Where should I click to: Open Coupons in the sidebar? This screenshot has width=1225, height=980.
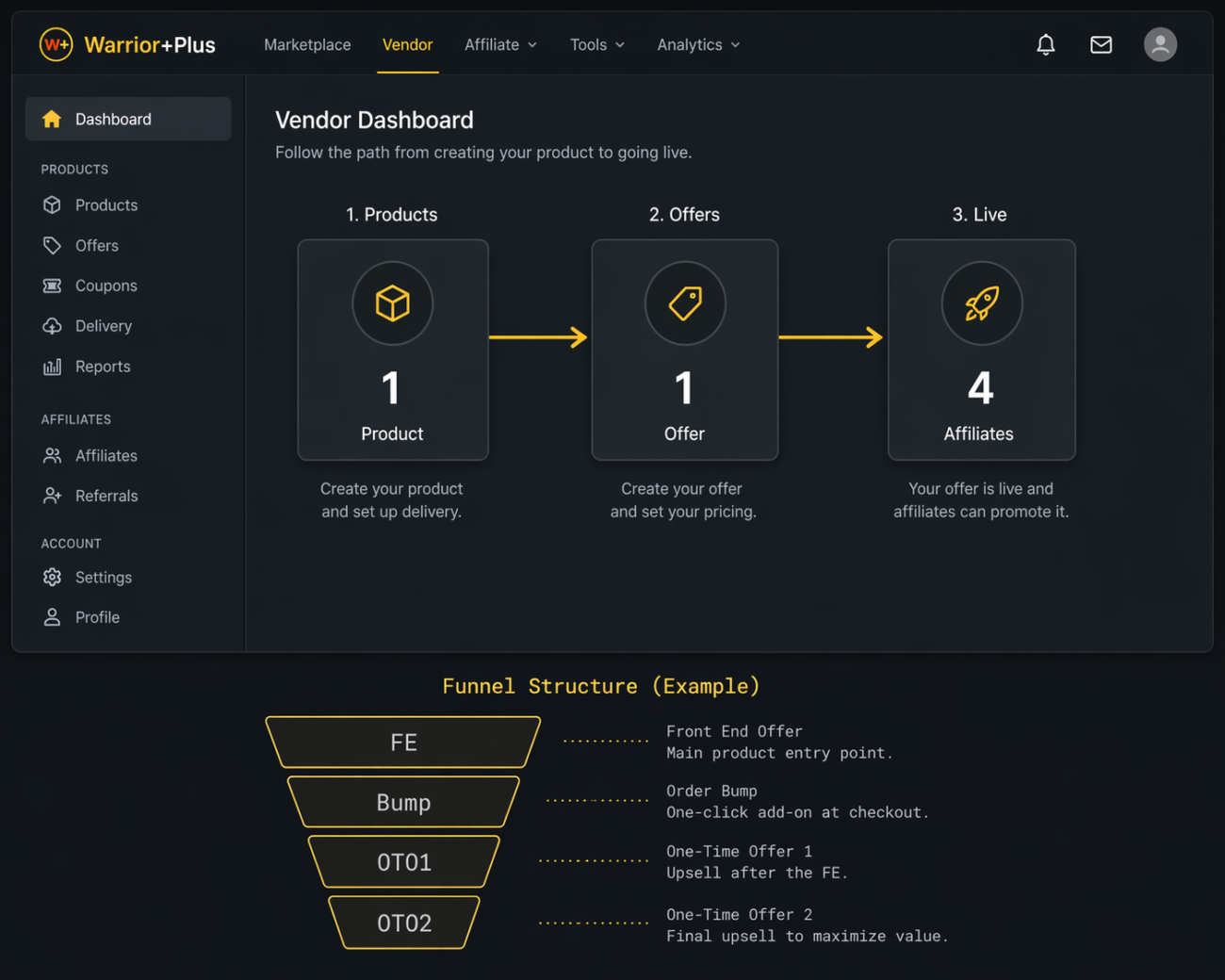(106, 286)
